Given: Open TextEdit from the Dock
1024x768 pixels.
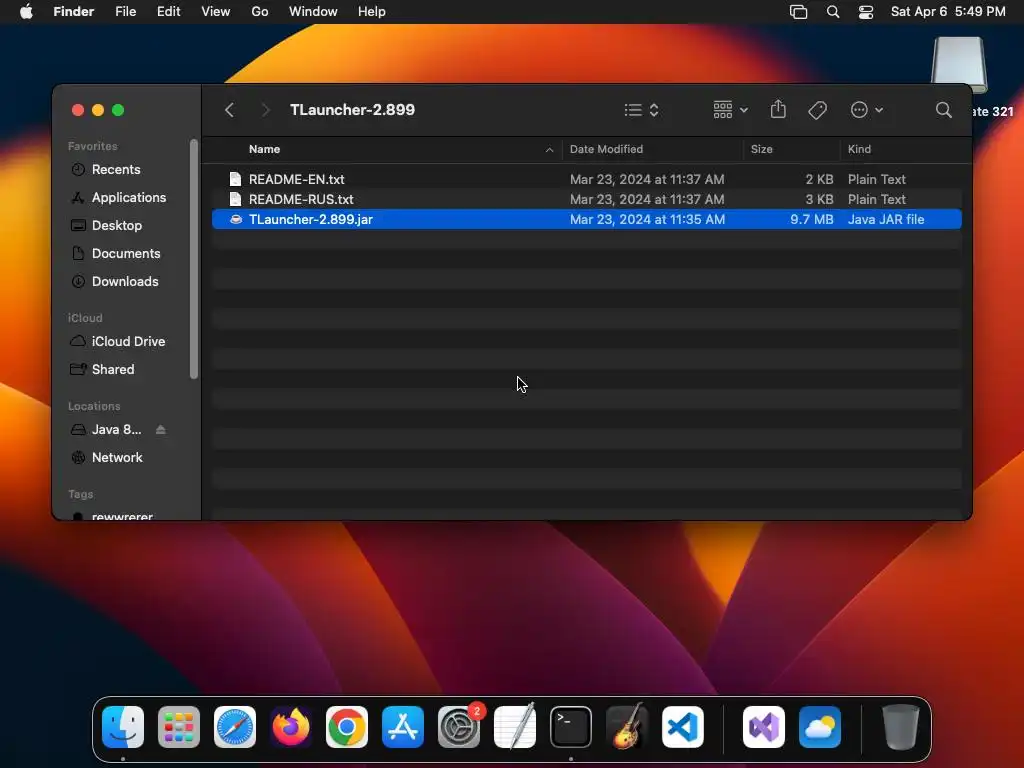Looking at the screenshot, I should tap(515, 727).
